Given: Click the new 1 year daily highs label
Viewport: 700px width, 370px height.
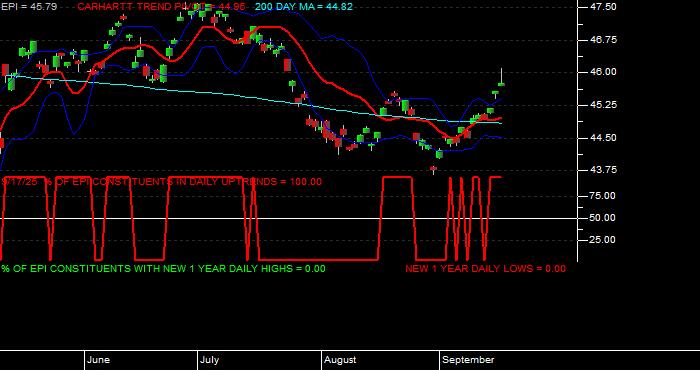Looking at the screenshot, I should tap(163, 269).
